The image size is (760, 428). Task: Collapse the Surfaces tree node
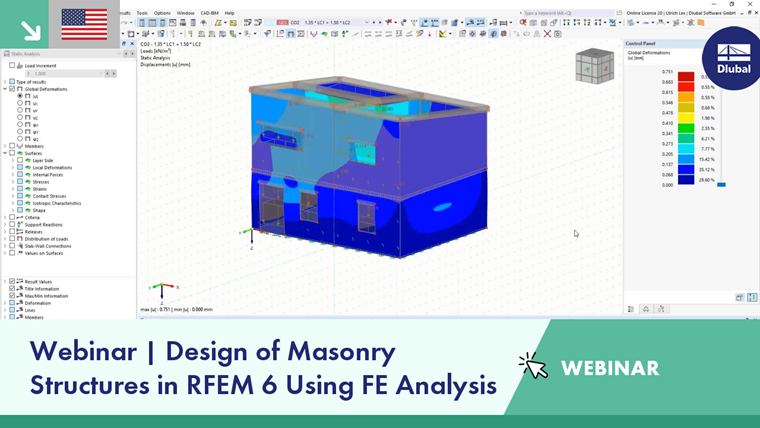(x=5, y=153)
